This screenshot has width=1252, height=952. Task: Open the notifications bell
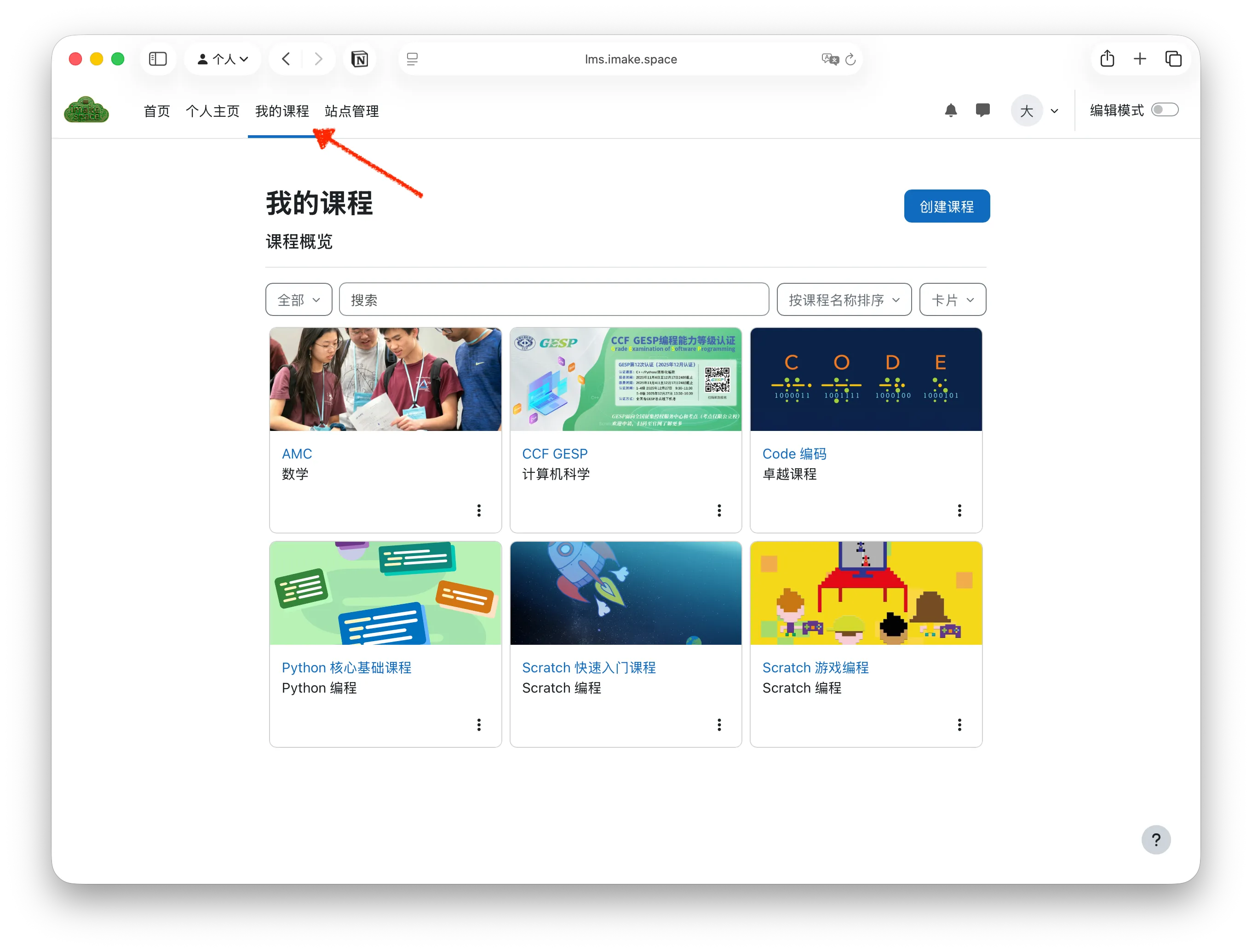952,110
